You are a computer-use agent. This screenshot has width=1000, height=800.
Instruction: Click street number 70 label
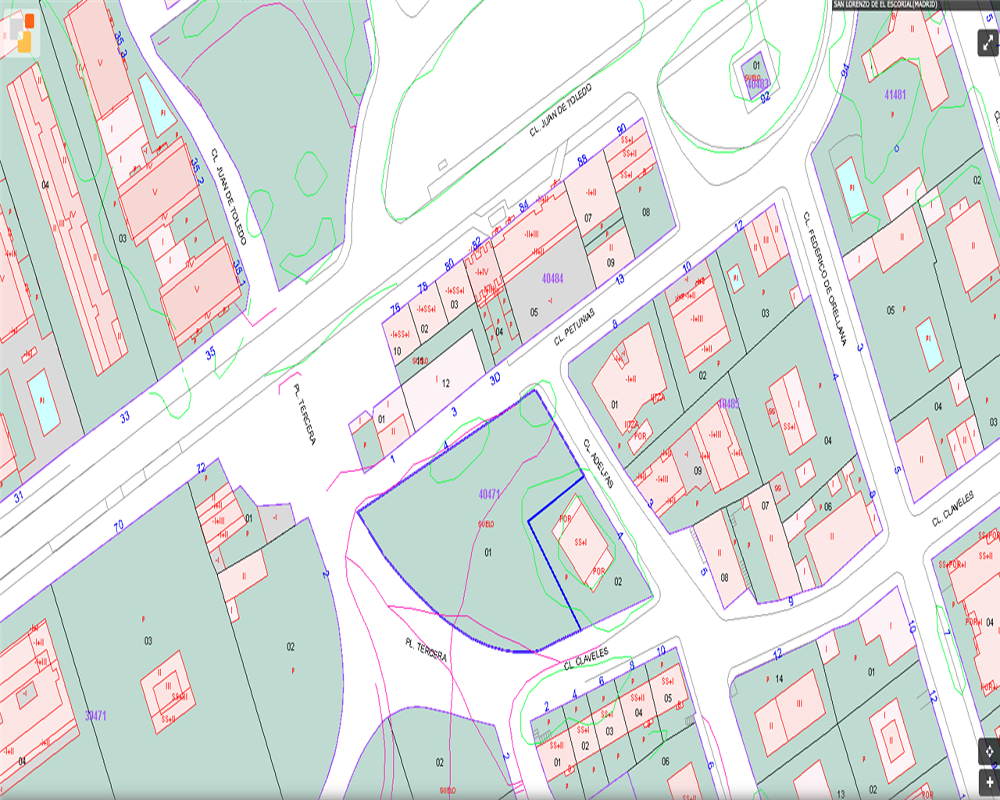click(118, 525)
